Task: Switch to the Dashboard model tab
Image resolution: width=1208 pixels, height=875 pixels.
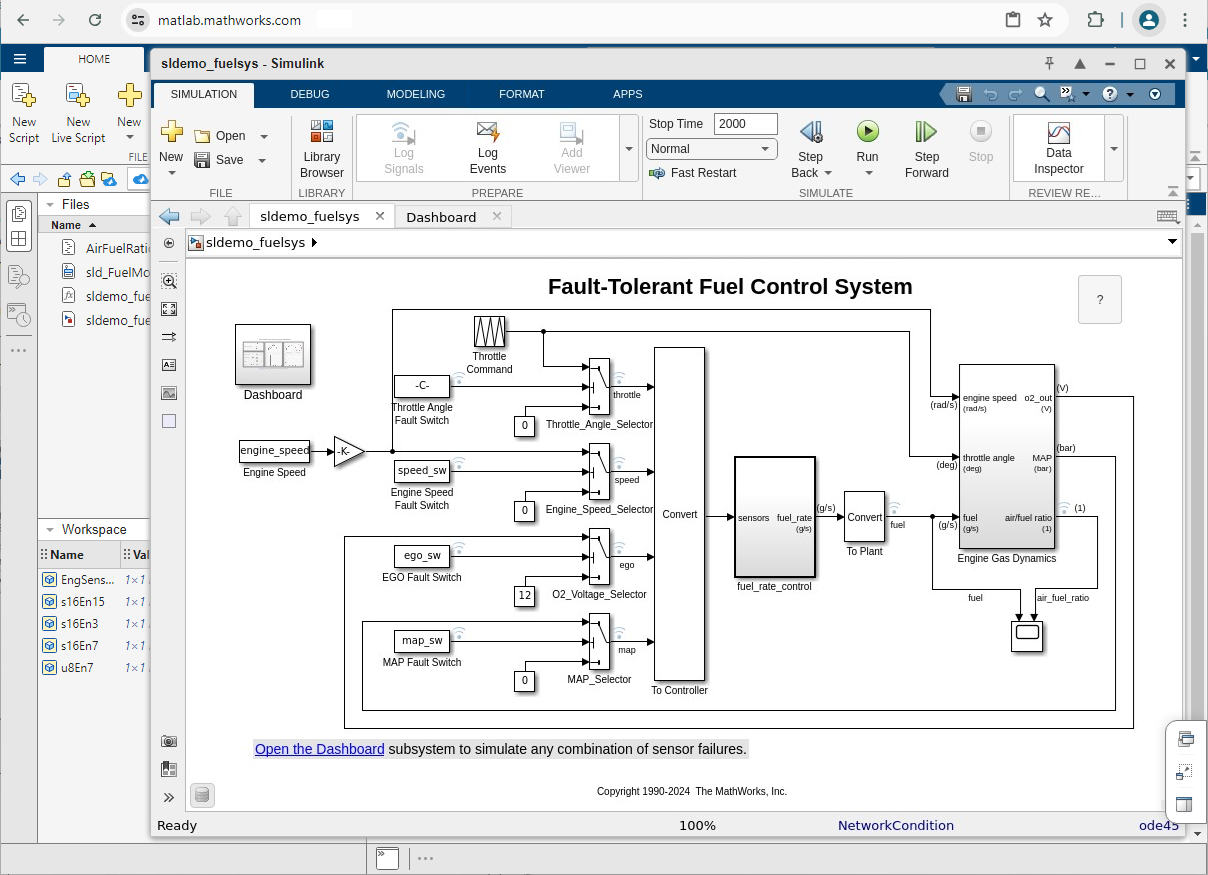Action: click(441, 217)
